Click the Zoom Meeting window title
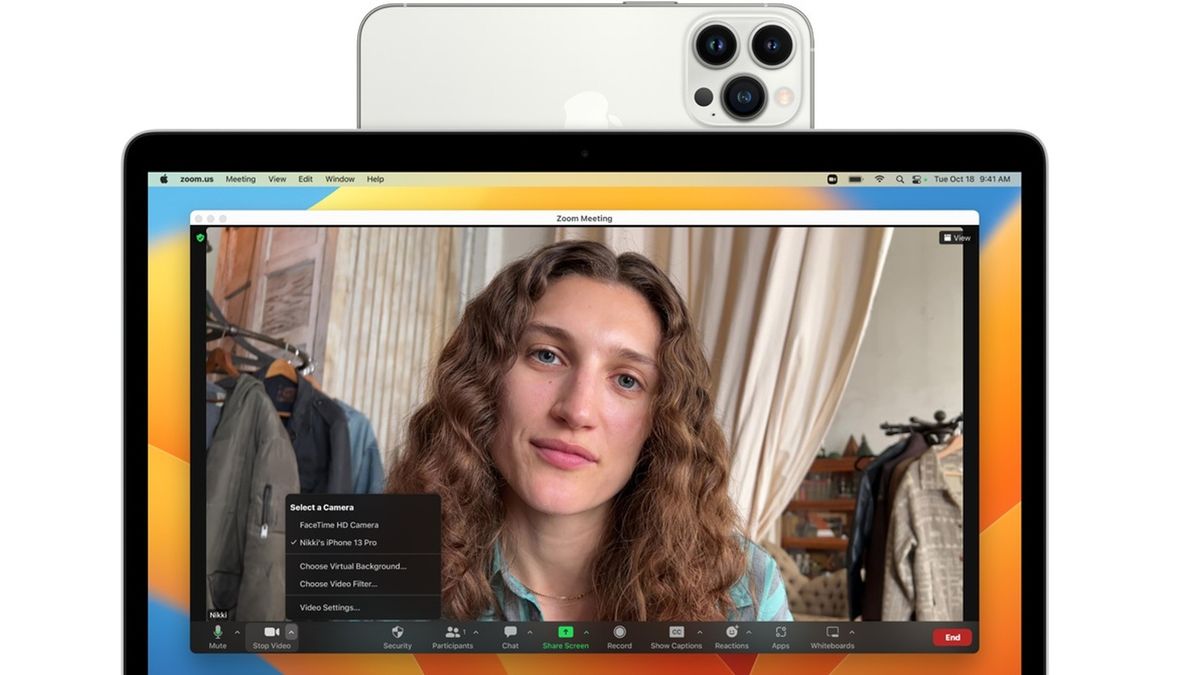1200x675 pixels. point(584,218)
